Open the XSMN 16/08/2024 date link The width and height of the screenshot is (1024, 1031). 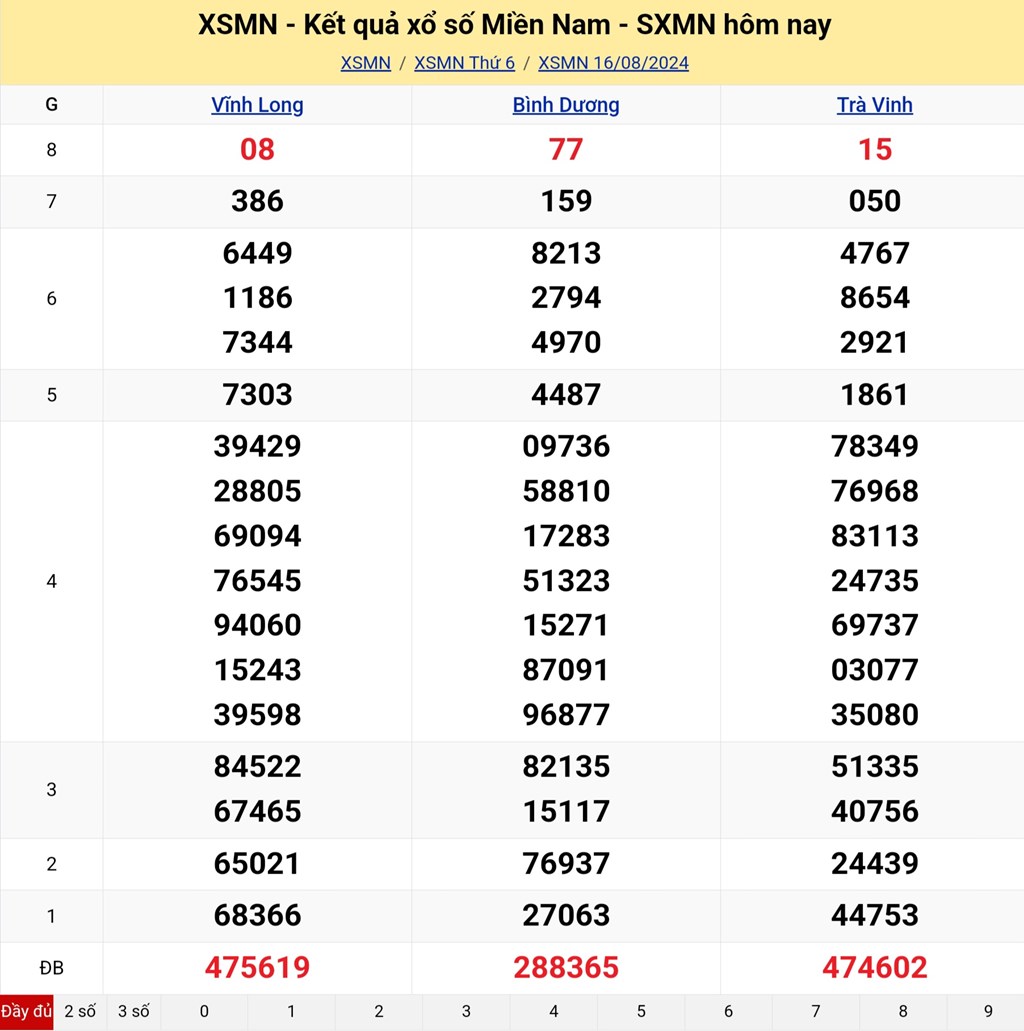coord(613,63)
